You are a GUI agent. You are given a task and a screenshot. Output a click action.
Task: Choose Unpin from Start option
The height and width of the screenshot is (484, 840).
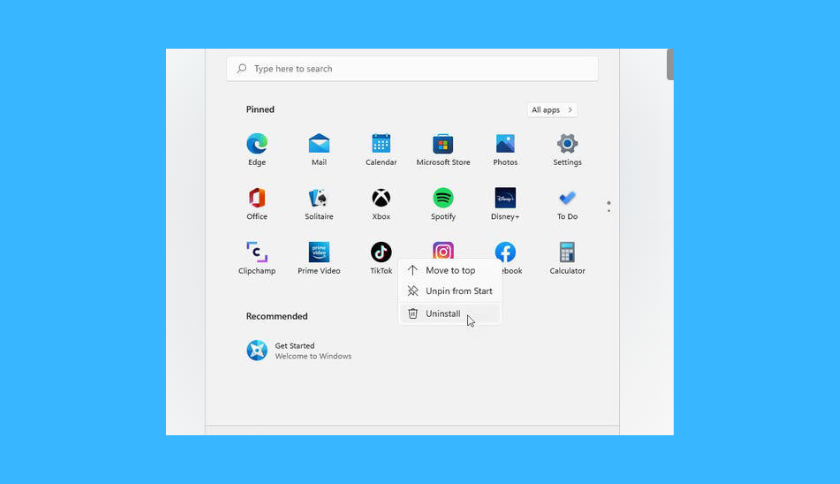tap(458, 291)
